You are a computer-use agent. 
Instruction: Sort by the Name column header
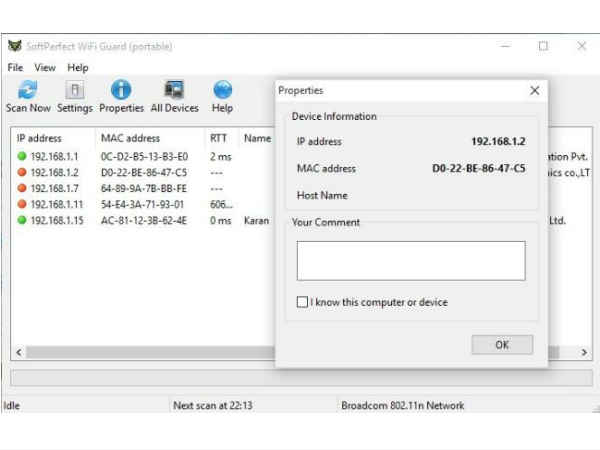click(258, 138)
